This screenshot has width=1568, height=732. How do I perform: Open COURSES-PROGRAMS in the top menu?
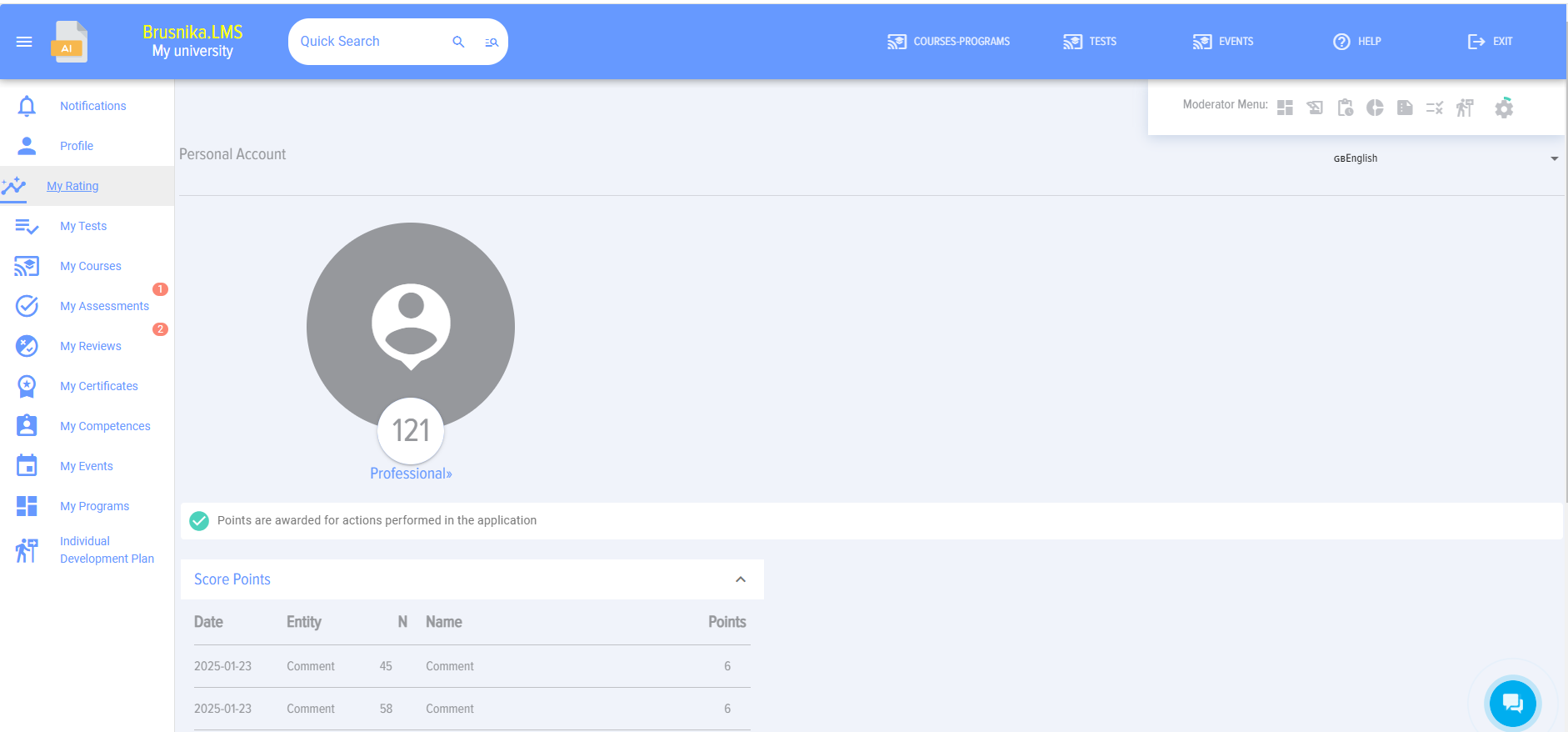(x=949, y=42)
